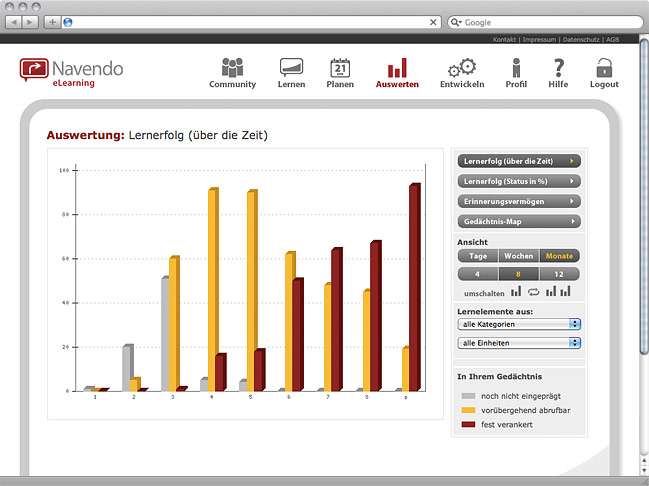
Task: Select Lernerfolg (Status in %) view
Action: (x=518, y=181)
